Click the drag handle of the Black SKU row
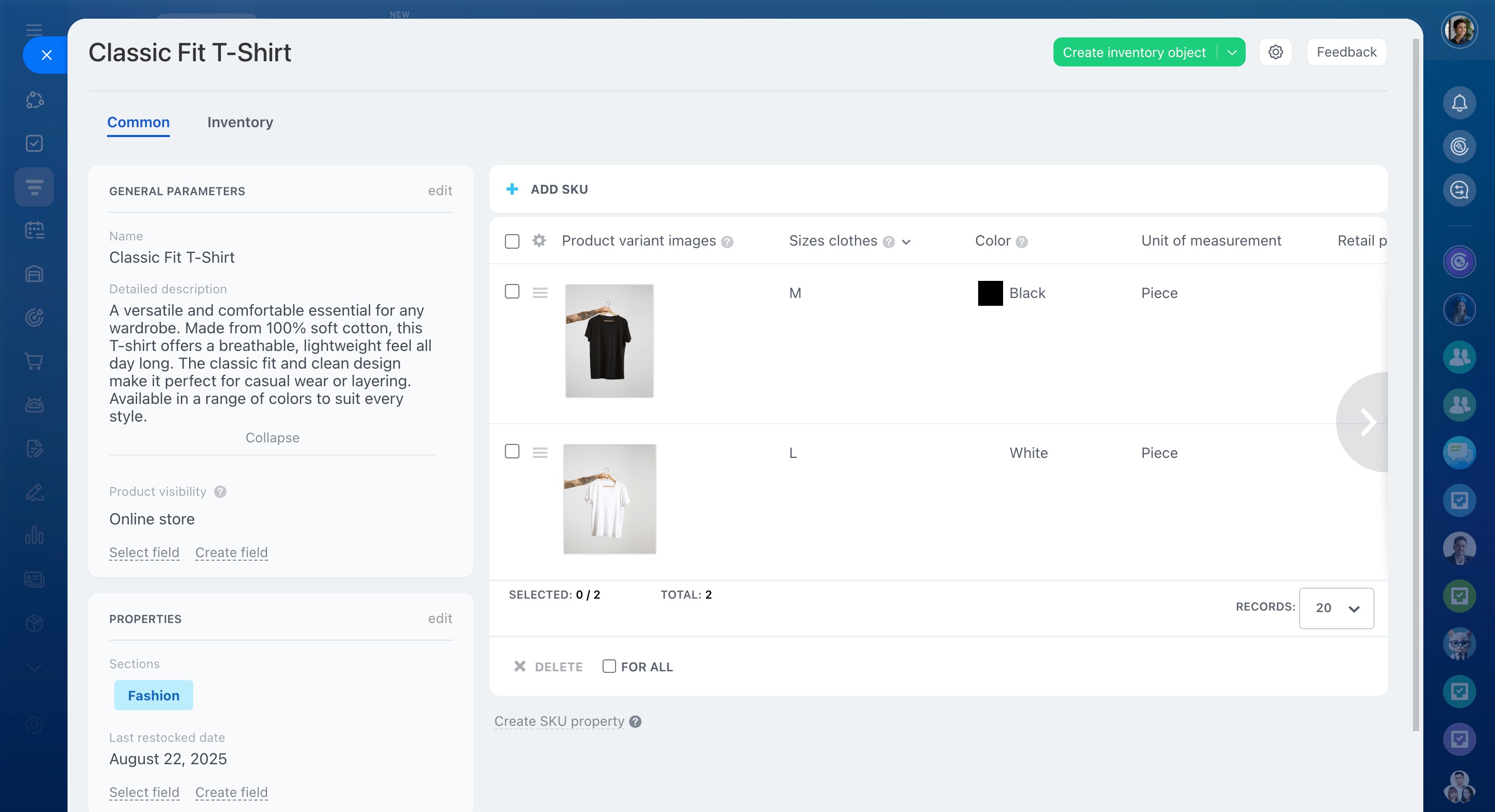 (540, 293)
